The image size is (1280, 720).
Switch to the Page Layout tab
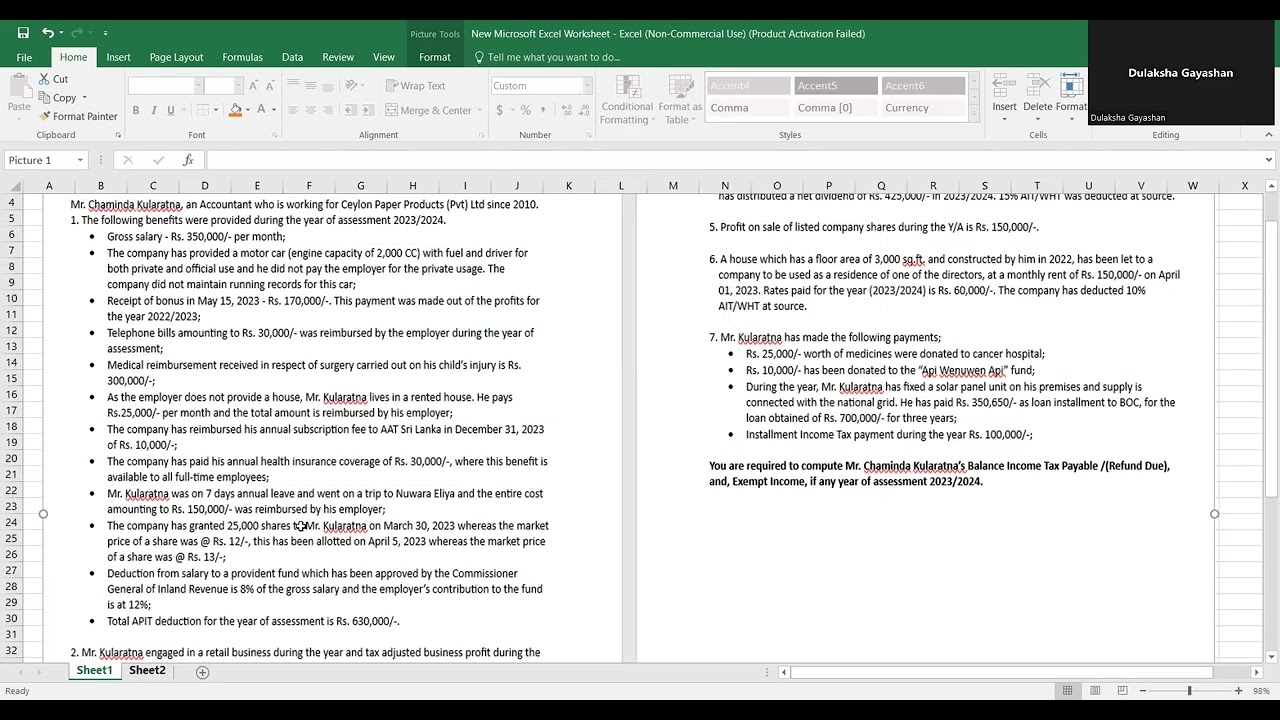tap(176, 57)
